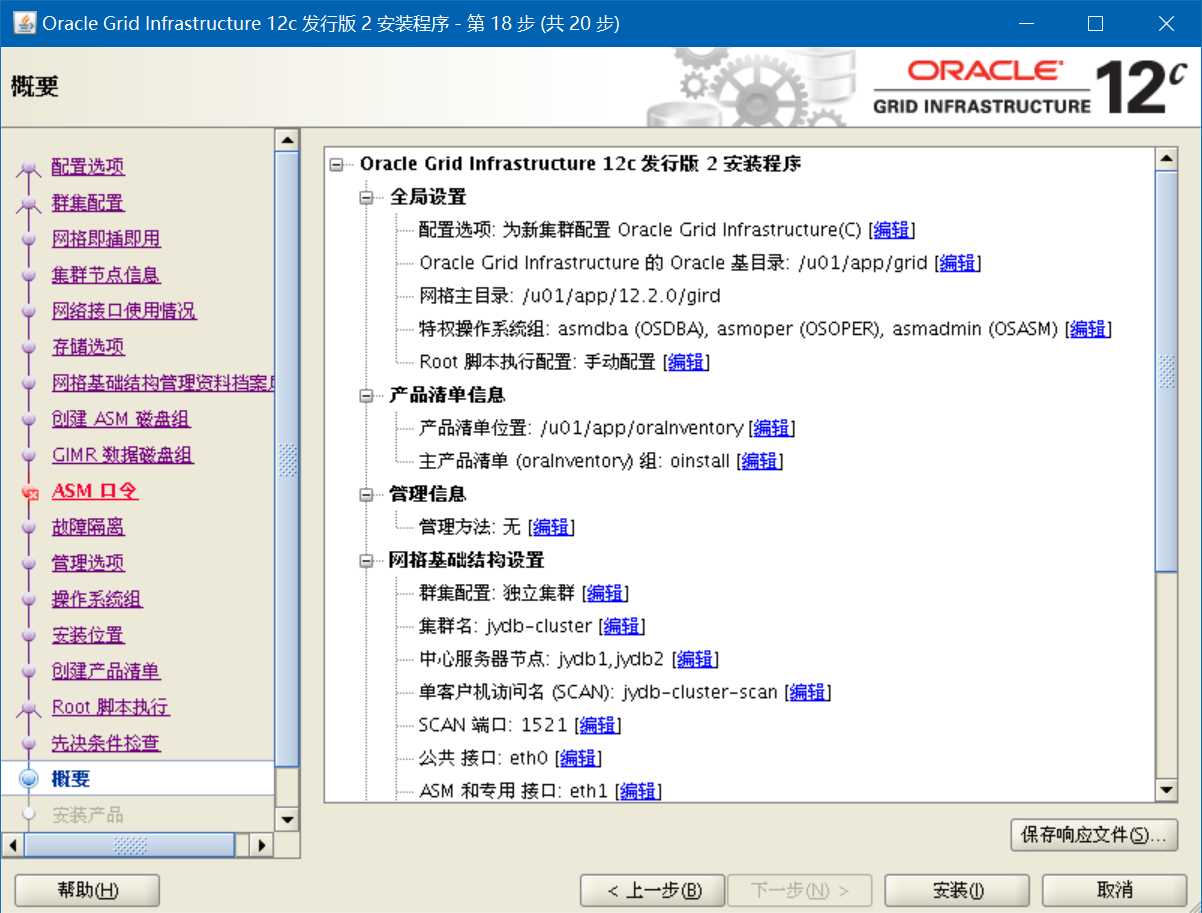Open the 安装位置 step
1202x913 pixels.
click(88, 635)
